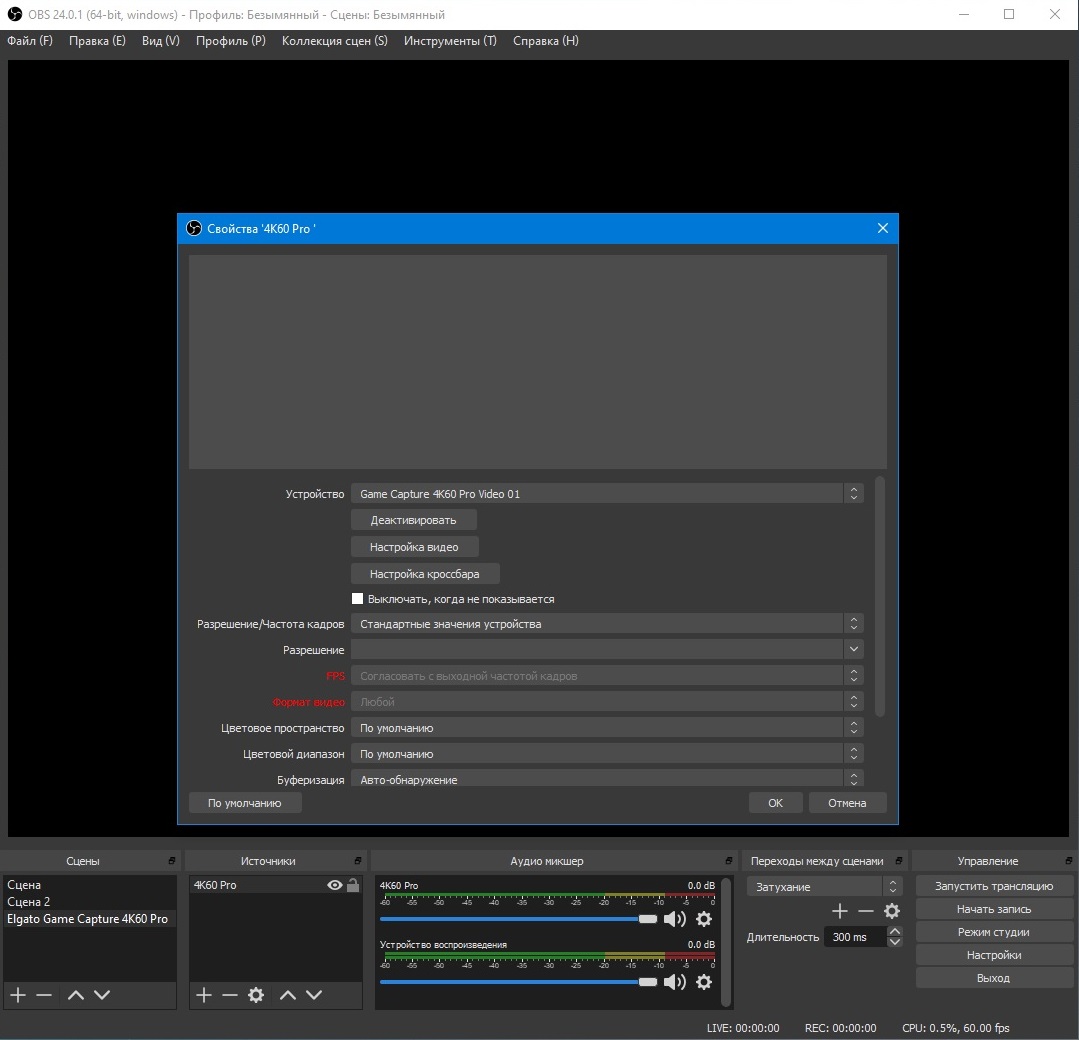This screenshot has width=1079, height=1040.
Task: Open Устройство воспроизведения audio settings gear
Action: (704, 982)
